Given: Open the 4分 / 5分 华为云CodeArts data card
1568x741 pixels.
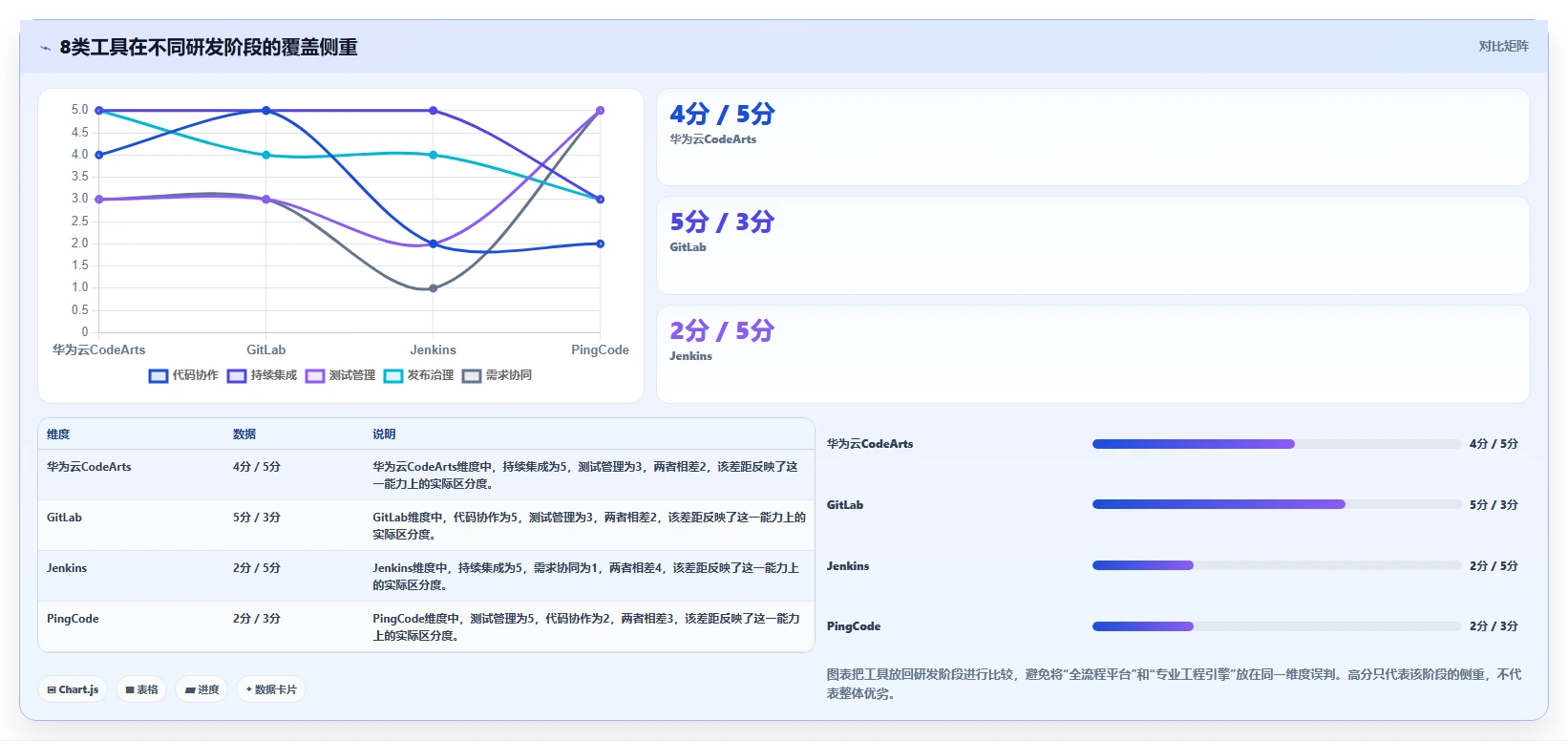Looking at the screenshot, I should pos(1092,138).
